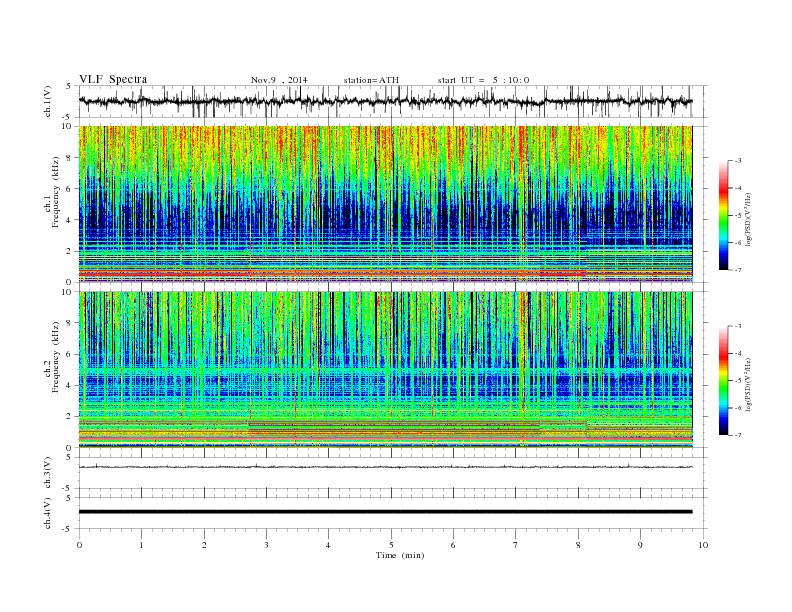Screen dimensions: 792x612
Task: Click the '2' kHz tick of ch.2 spectrogram
Action: (x=70, y=417)
